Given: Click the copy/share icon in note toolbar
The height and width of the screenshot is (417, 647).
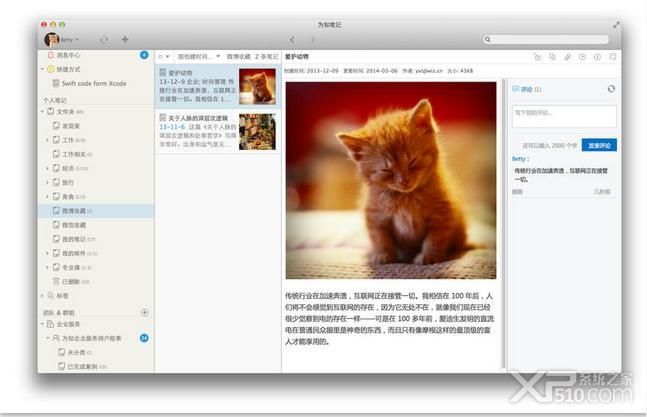Looking at the screenshot, I should [552, 57].
